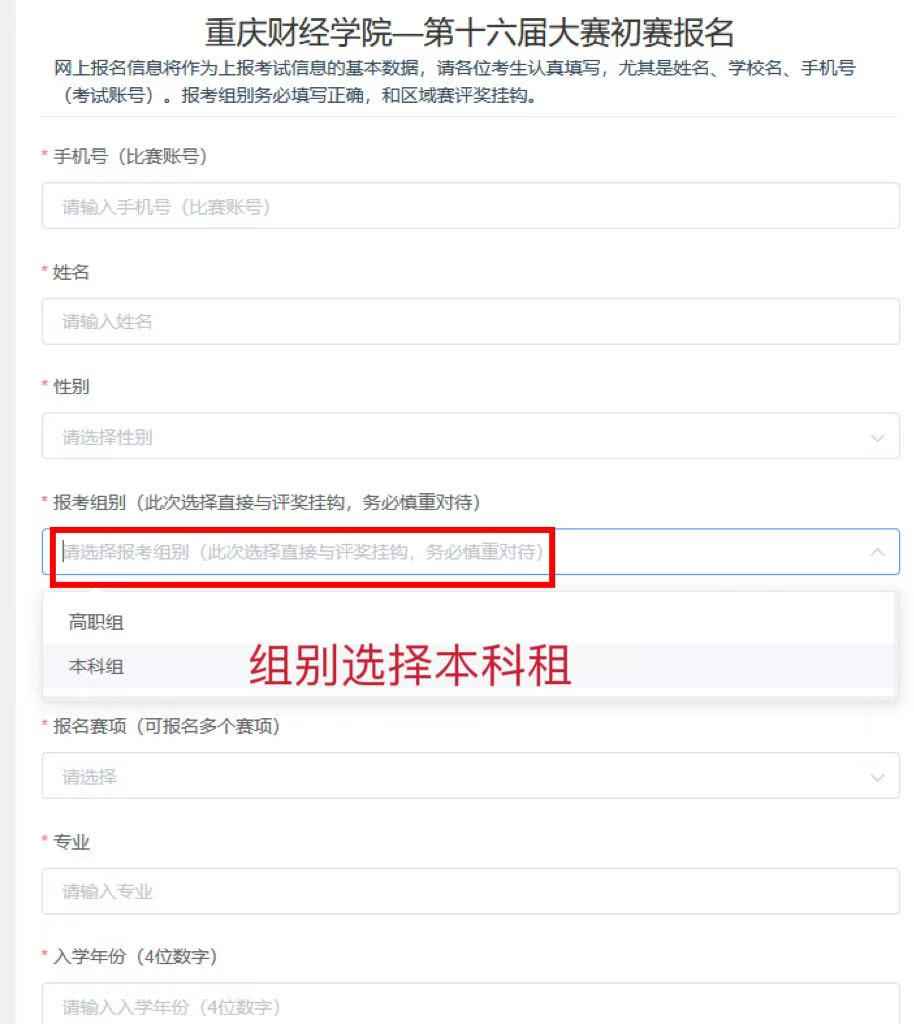Collapse the 报考组别 dropdown using its up arrow
Screen dimensions: 914x1024
tap(877, 552)
